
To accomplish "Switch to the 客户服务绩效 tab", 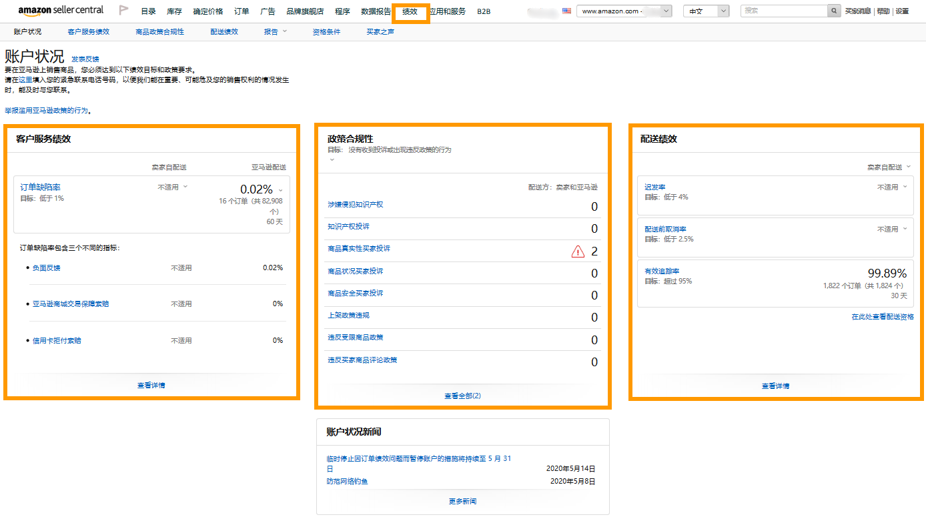I will 88,32.
